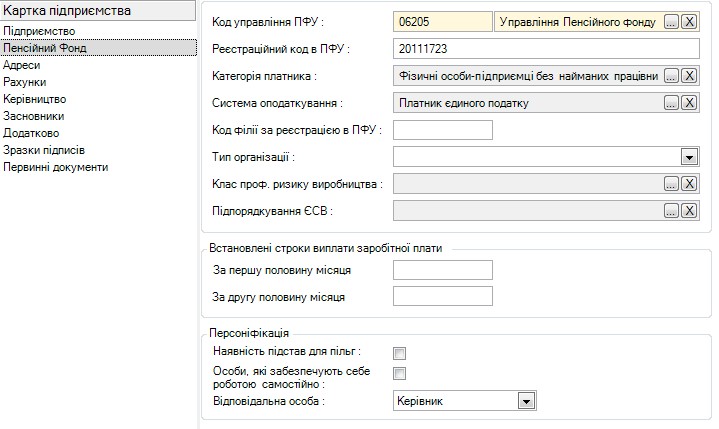
Task: Clear the Підпорядкування ЄСВ field
Action: coord(689,210)
